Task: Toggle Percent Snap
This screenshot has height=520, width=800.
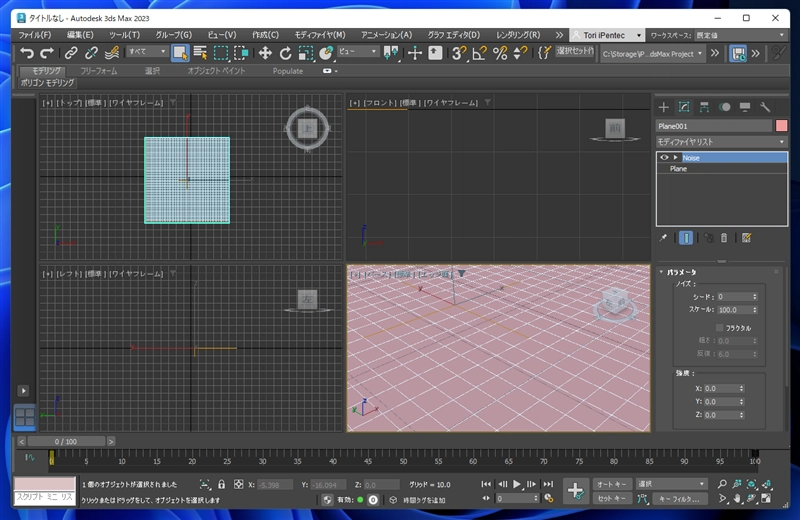Action: [x=500, y=53]
